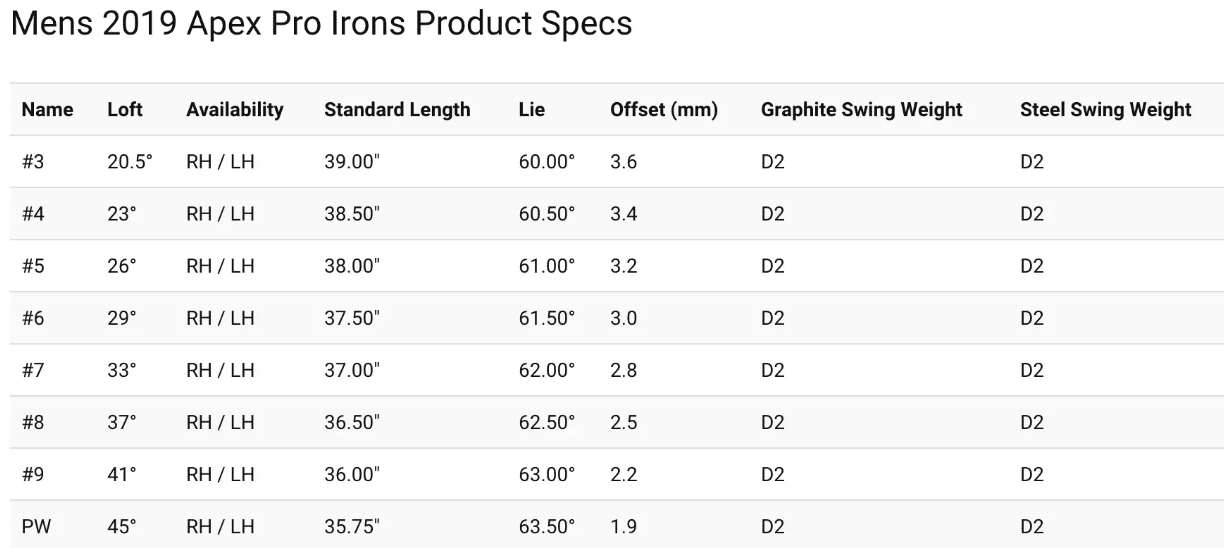This screenshot has width=1224, height=548.
Task: Select the 3.0 offset value
Action: click(624, 318)
